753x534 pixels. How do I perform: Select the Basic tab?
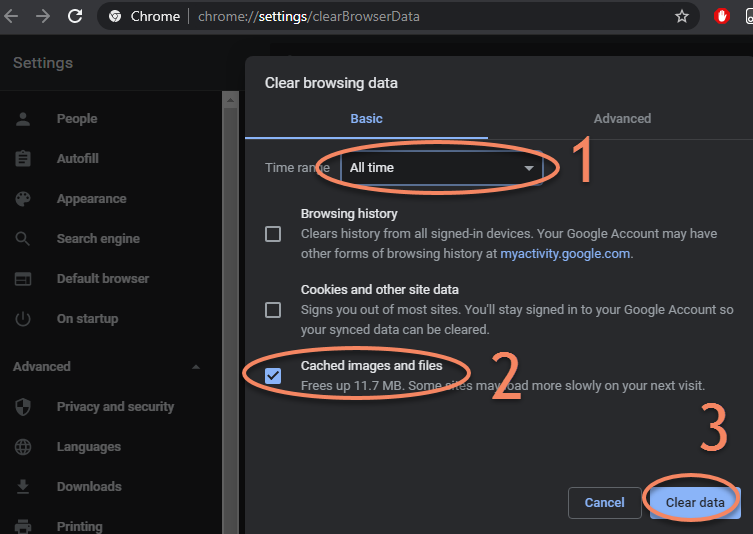coord(366,119)
